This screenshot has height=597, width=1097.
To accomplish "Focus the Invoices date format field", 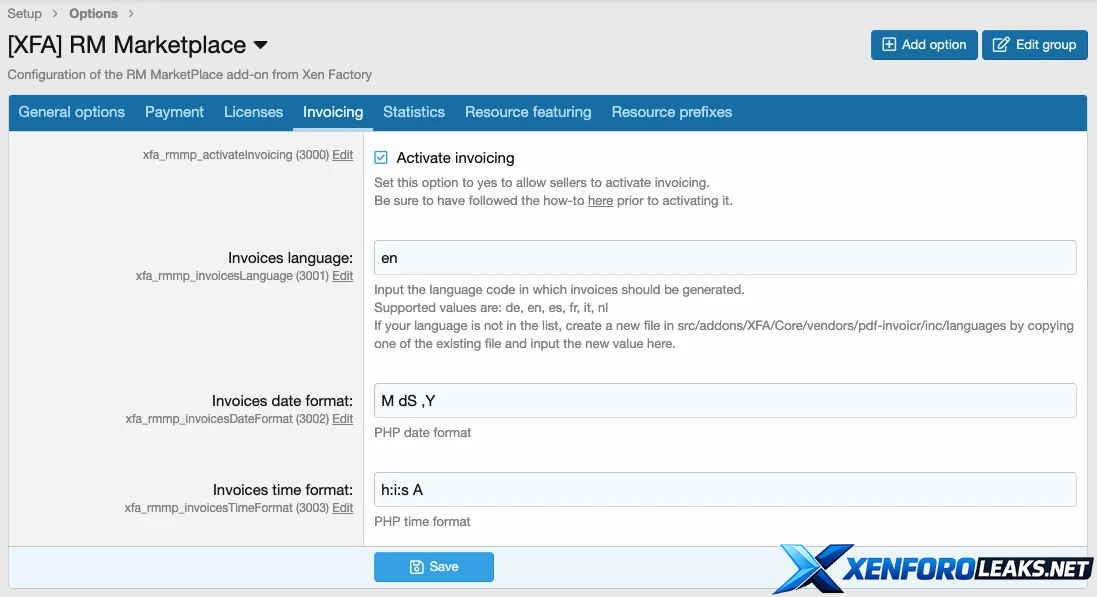I will (725, 401).
